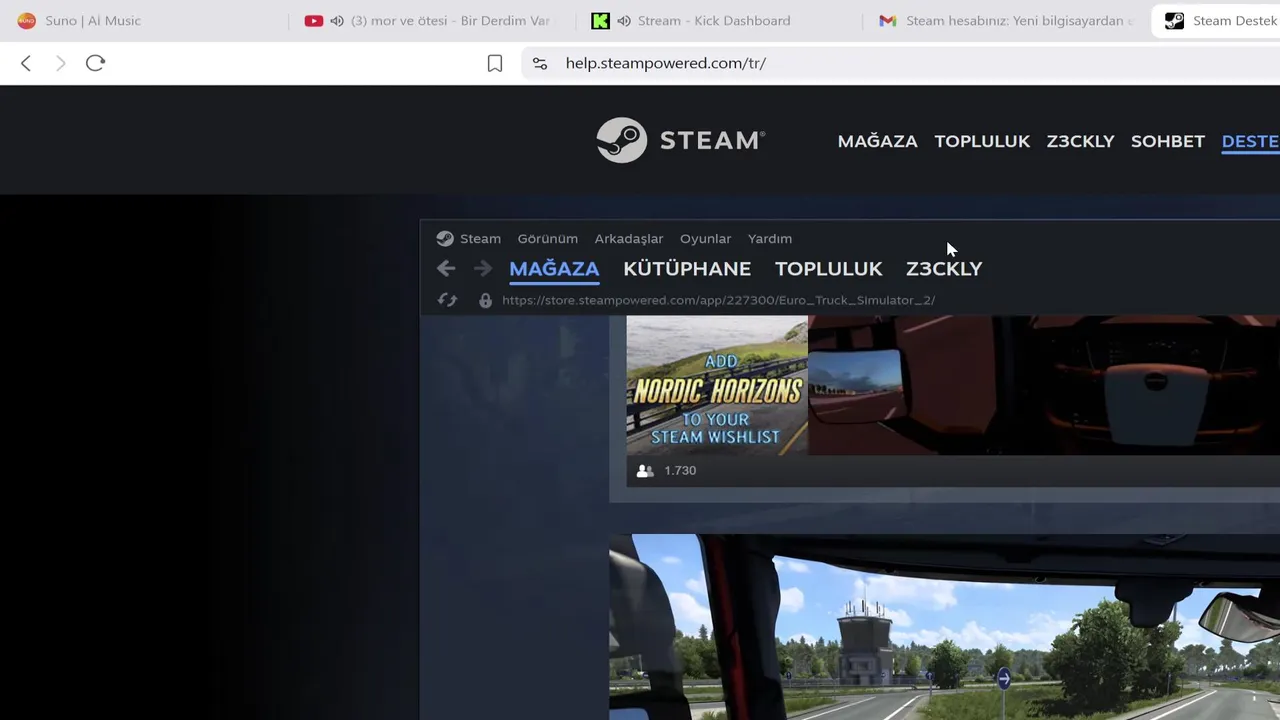Go back using the browser back arrow

pyautogui.click(x=26, y=63)
